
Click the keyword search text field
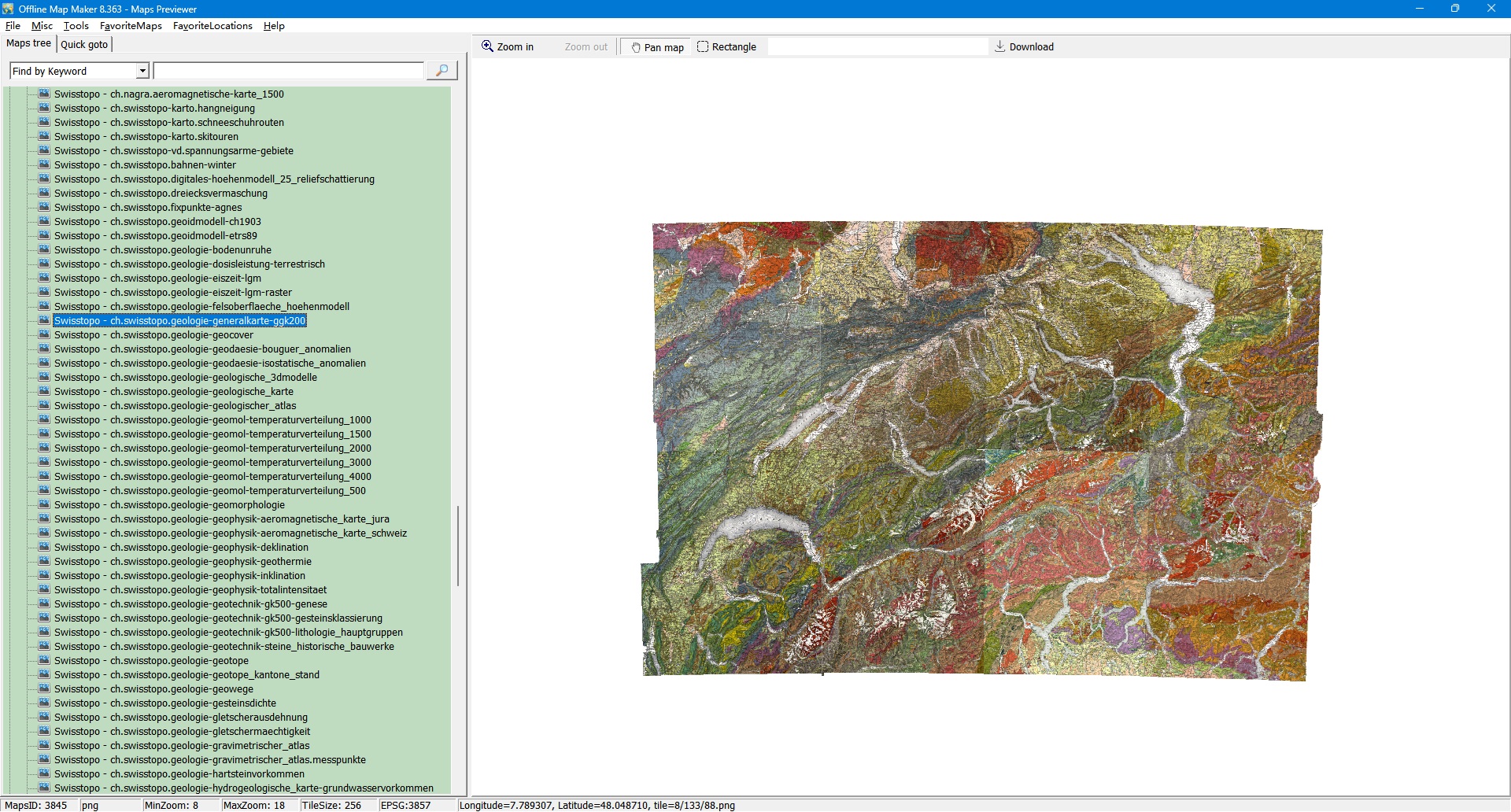[x=288, y=71]
